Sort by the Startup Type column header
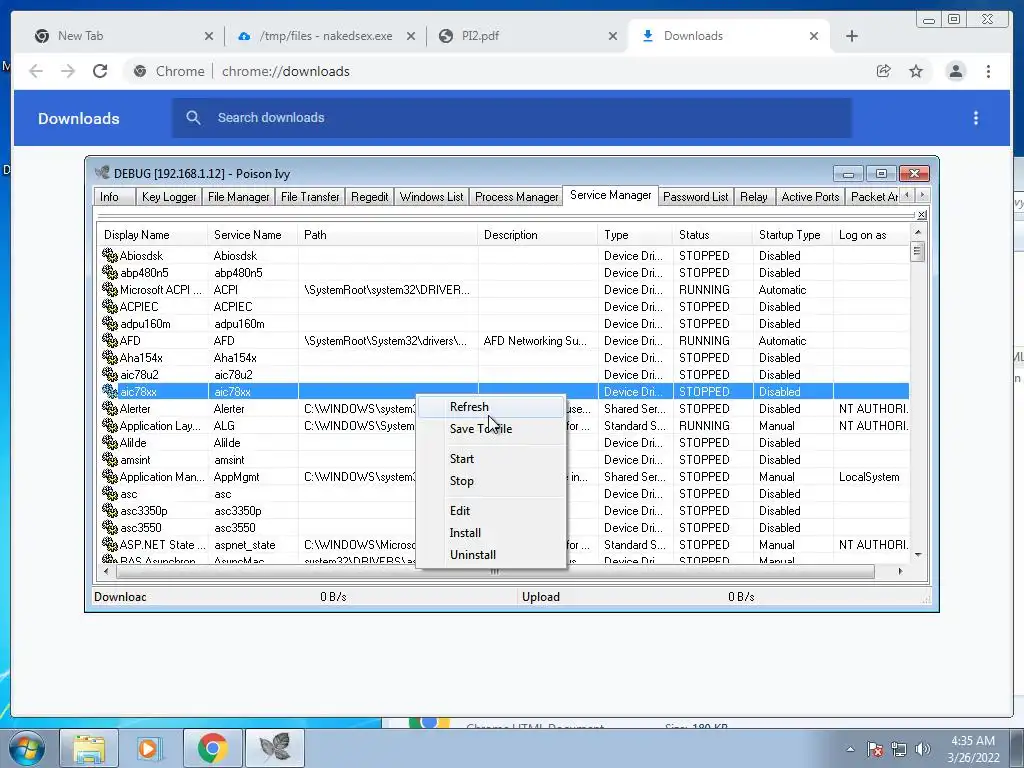This screenshot has height=768, width=1024. click(x=793, y=234)
